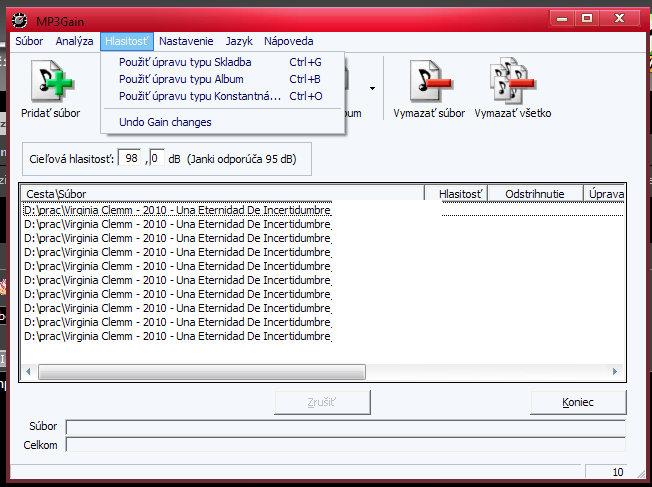Choose Použiť úpravu typu Album
Viewport: 652px width, 487px height.
coord(222,79)
